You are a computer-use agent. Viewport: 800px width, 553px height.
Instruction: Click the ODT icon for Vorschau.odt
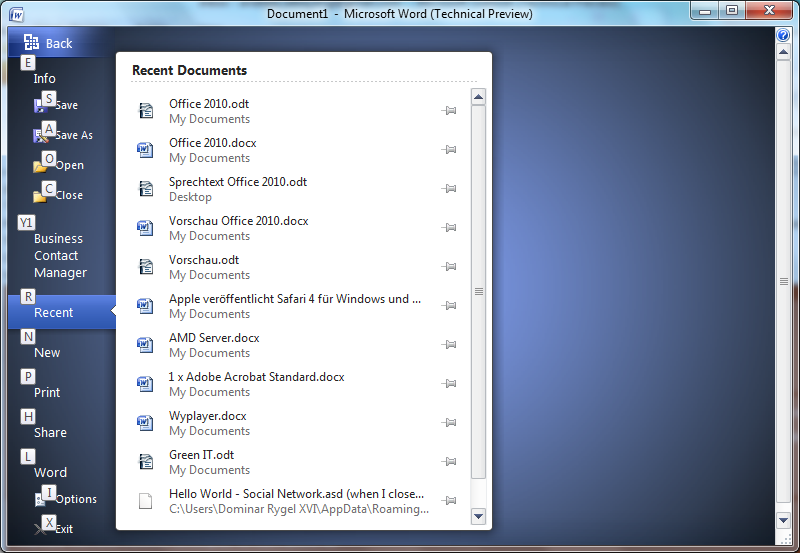tap(146, 266)
